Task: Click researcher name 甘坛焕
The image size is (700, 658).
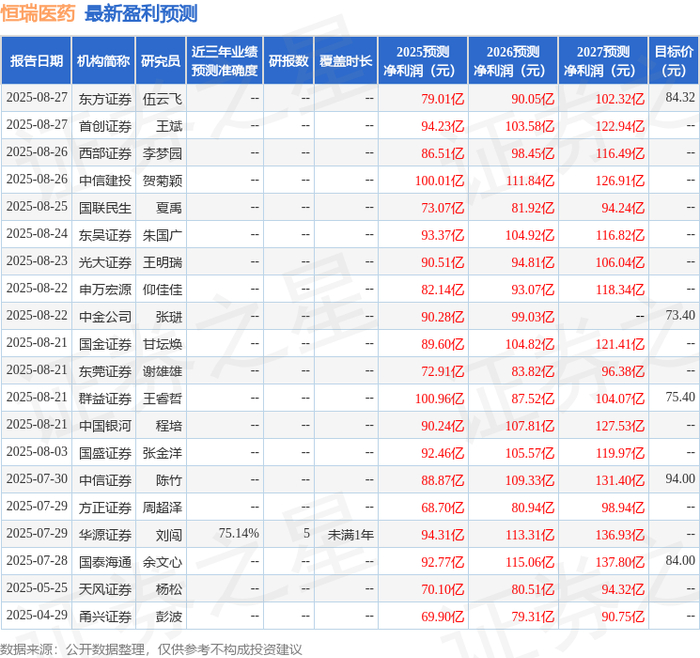Action: pyautogui.click(x=162, y=344)
